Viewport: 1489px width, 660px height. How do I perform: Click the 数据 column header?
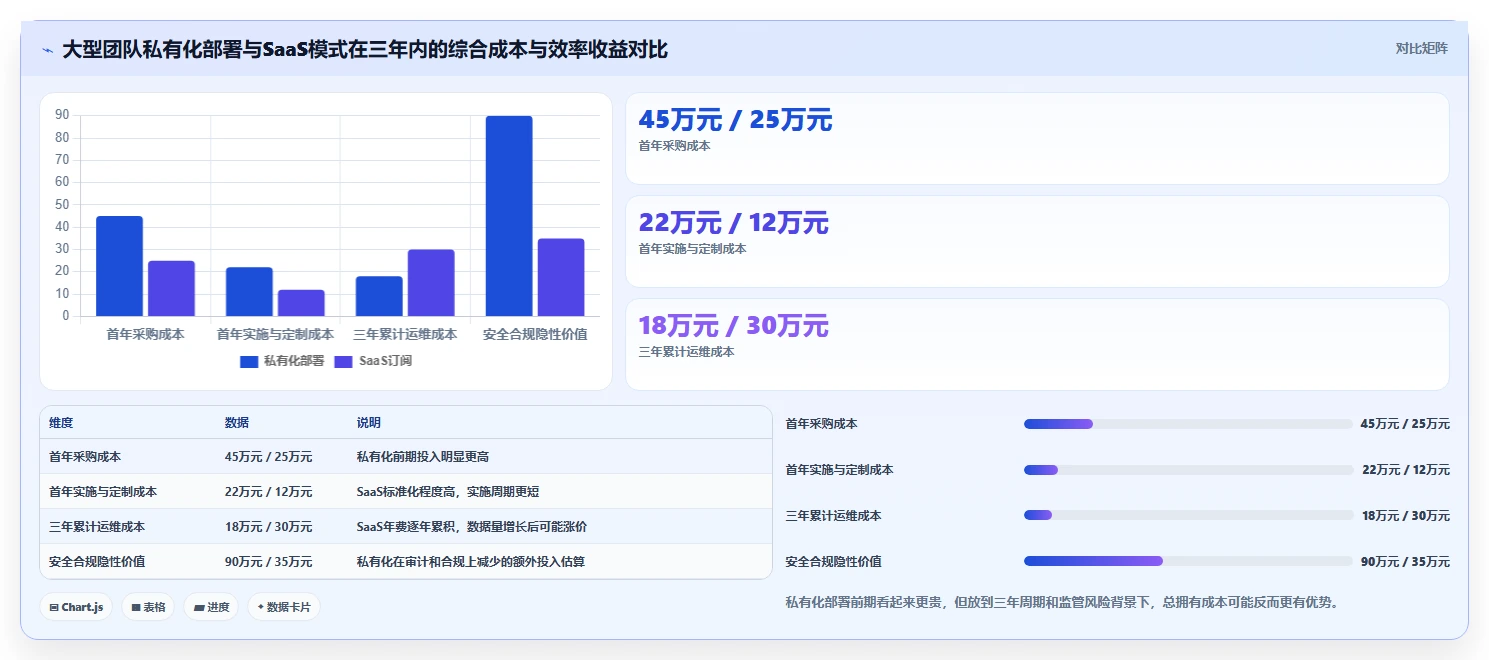[x=237, y=423]
